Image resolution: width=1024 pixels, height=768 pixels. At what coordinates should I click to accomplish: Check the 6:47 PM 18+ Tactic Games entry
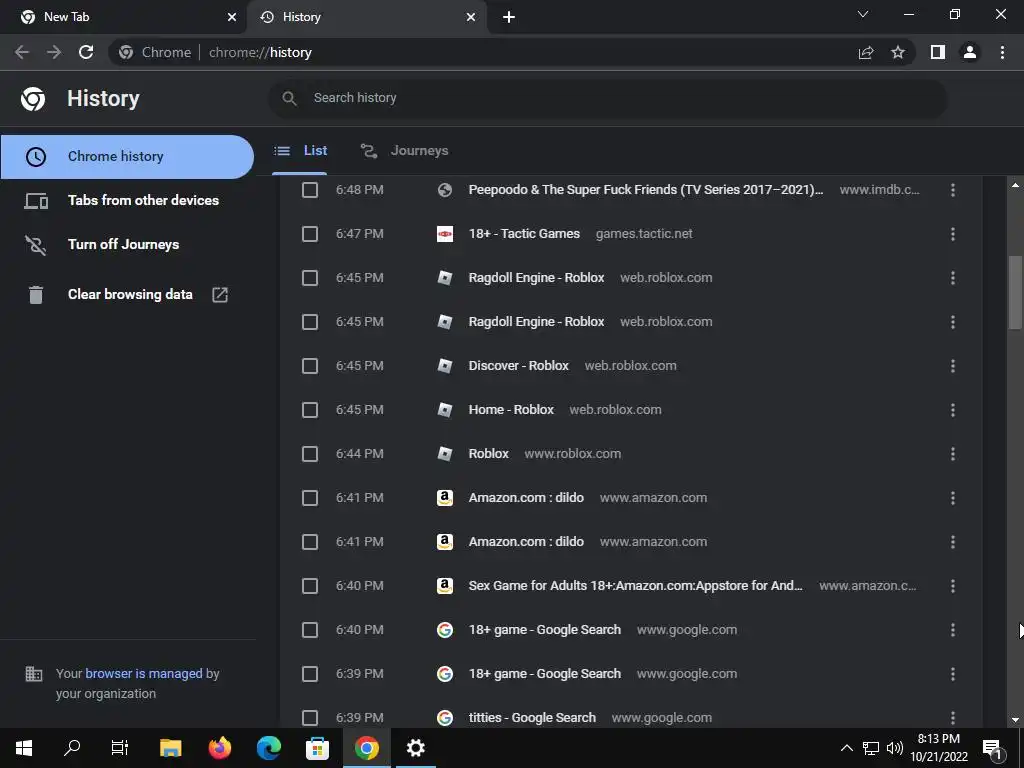click(x=310, y=234)
